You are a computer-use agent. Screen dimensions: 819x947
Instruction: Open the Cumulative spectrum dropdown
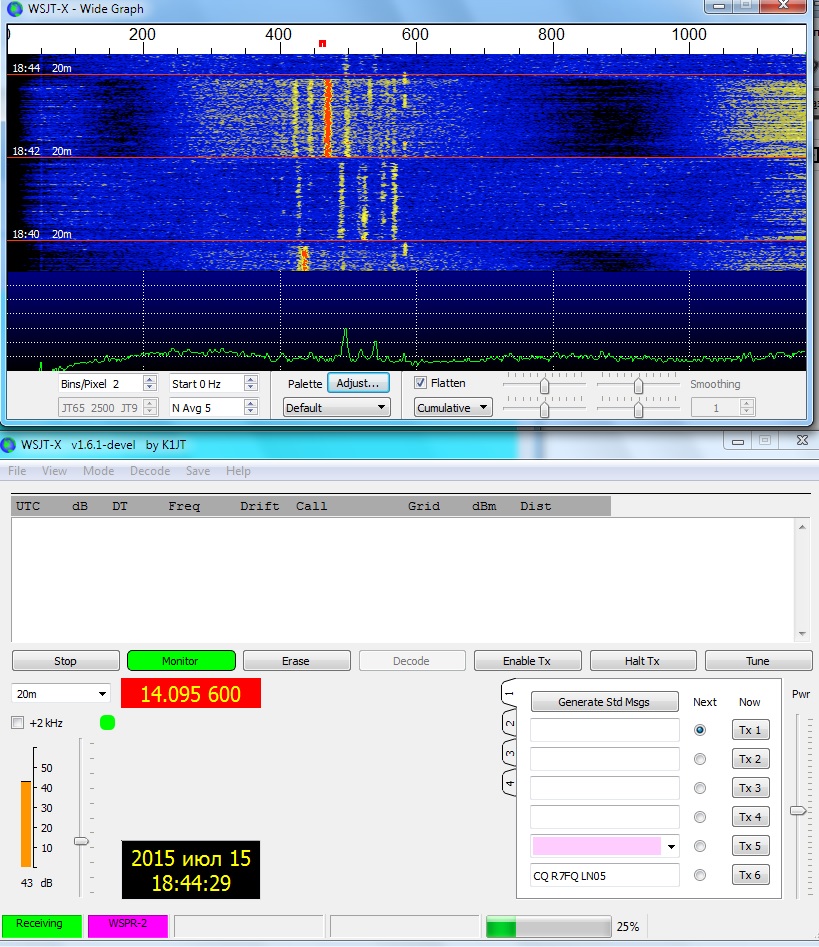(x=454, y=408)
